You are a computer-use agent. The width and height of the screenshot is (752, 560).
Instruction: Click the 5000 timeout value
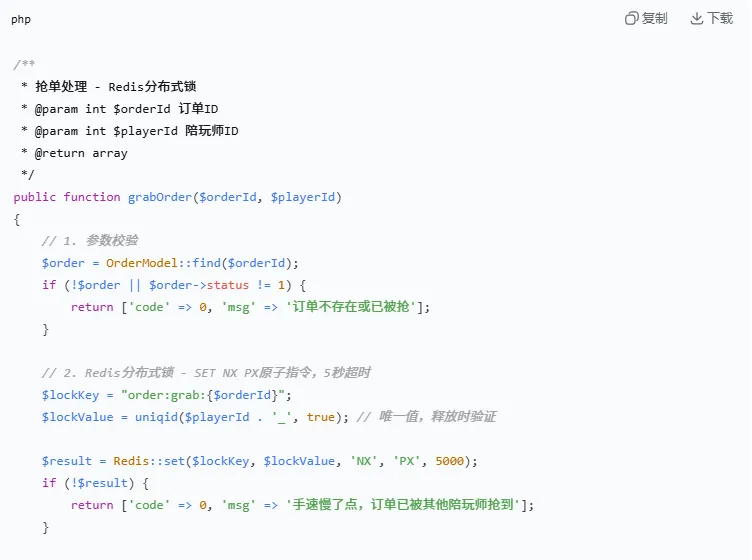[449, 461]
